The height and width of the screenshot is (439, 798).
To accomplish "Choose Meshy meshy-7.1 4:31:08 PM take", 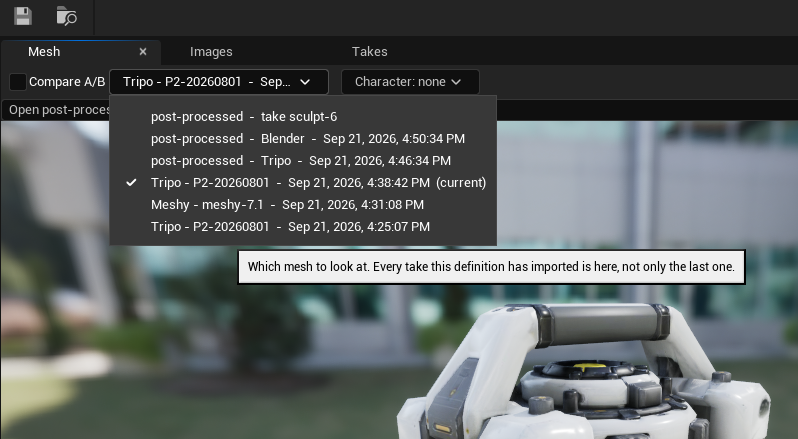I will [x=303, y=204].
